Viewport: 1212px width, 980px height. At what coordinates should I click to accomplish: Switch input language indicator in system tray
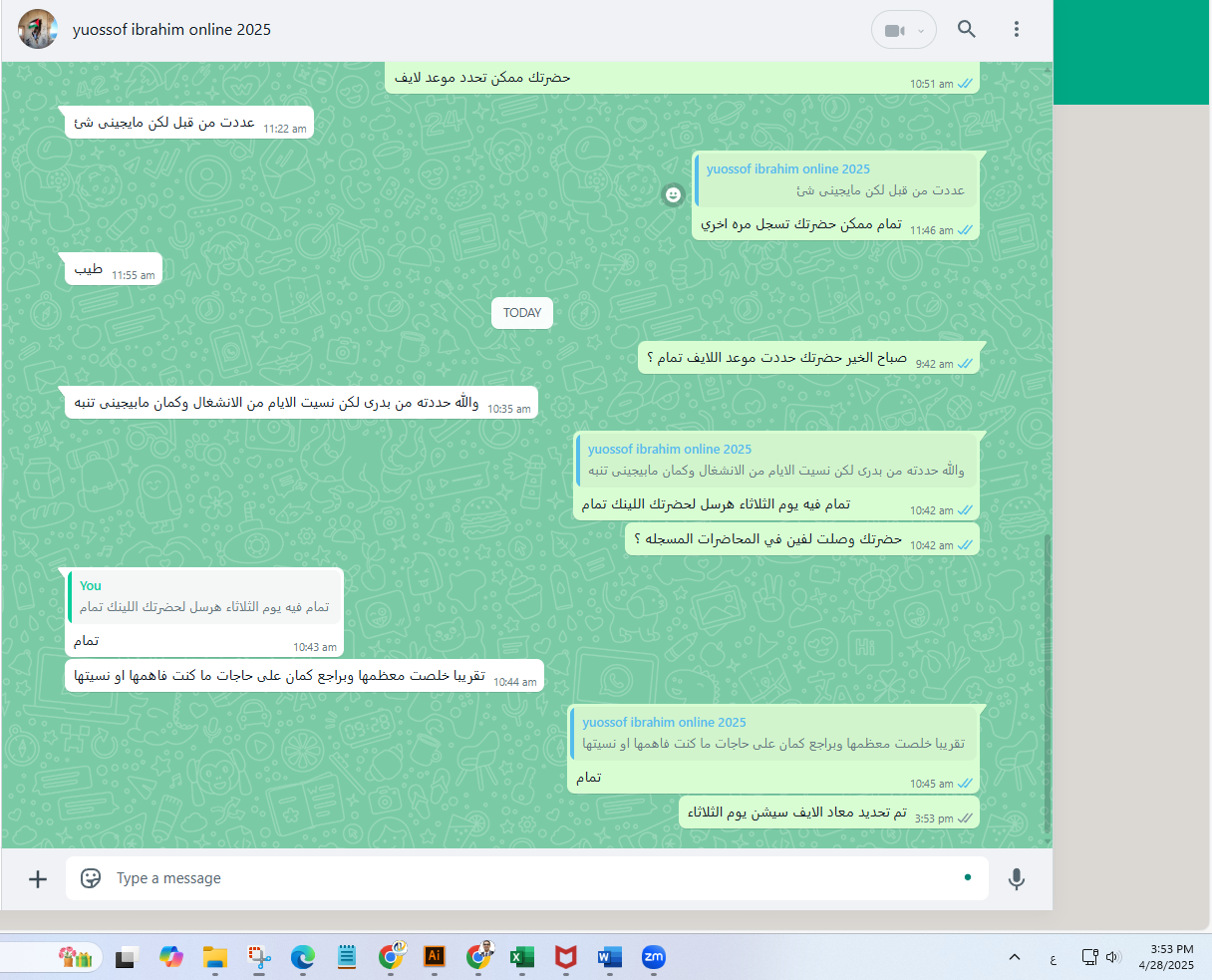pyautogui.click(x=1054, y=959)
